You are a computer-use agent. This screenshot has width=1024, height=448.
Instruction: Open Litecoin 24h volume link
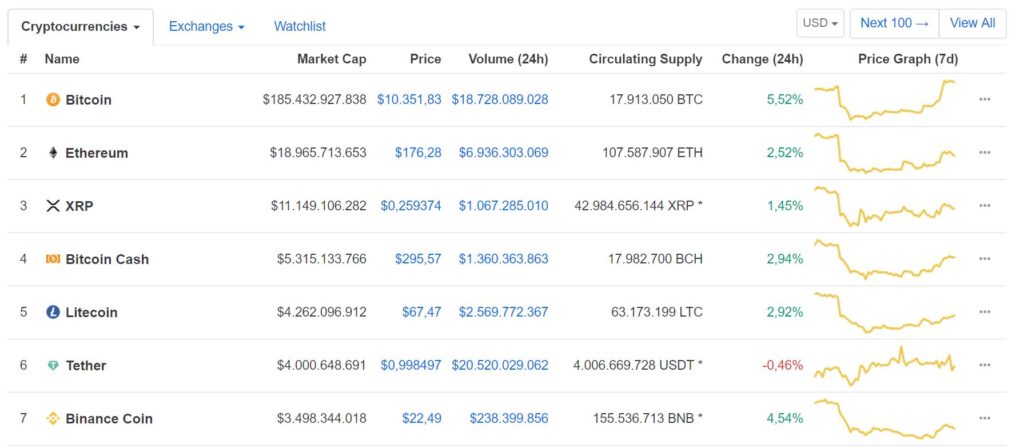tap(503, 312)
